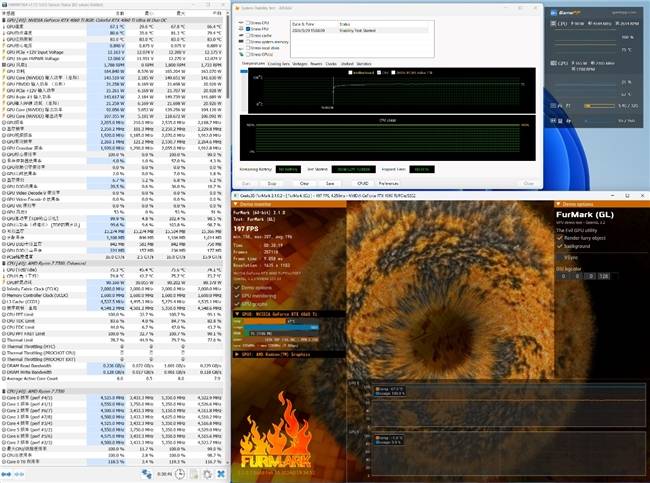Click CPUID button in AIDA64

(x=362, y=183)
